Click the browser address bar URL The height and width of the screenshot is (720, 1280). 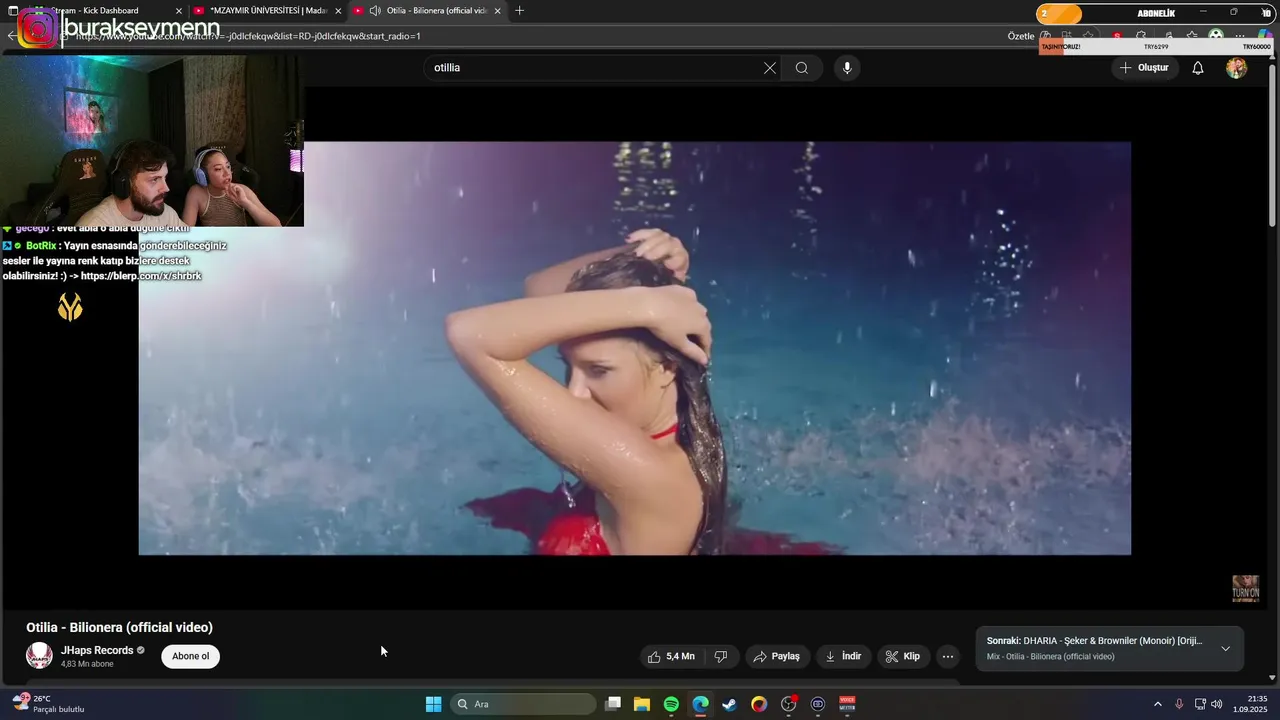248,36
